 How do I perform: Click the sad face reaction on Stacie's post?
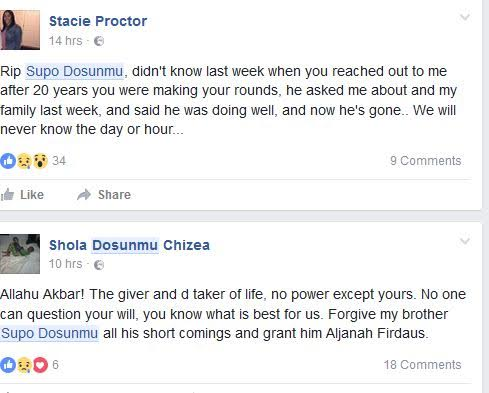24,161
